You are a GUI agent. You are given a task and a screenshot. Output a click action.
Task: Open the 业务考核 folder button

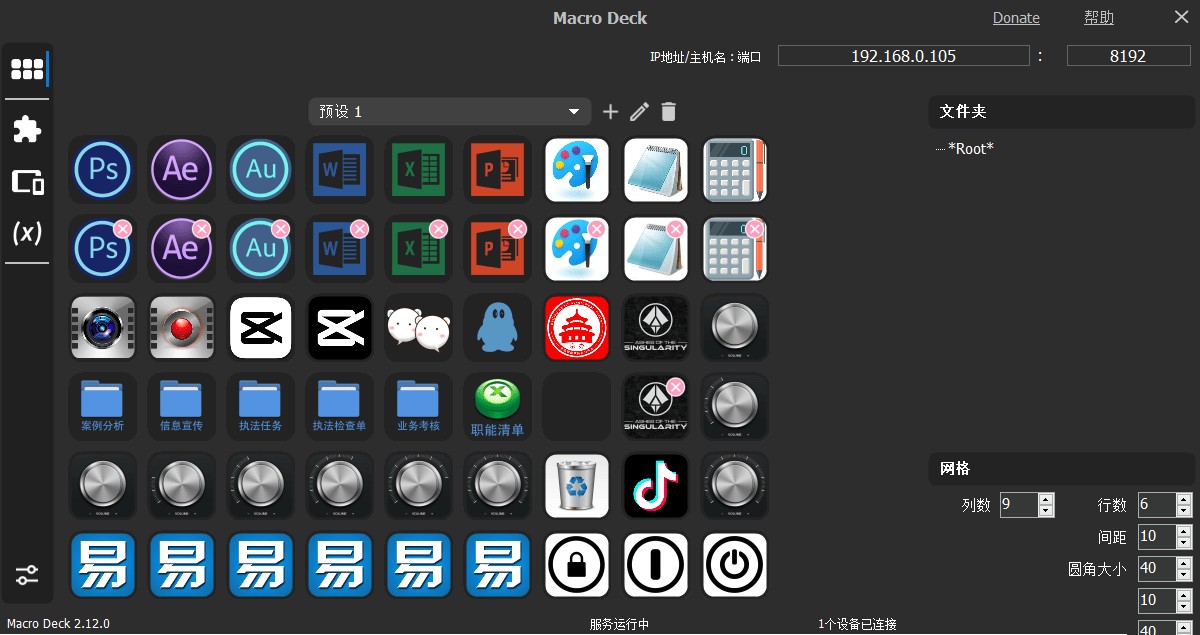coord(418,406)
